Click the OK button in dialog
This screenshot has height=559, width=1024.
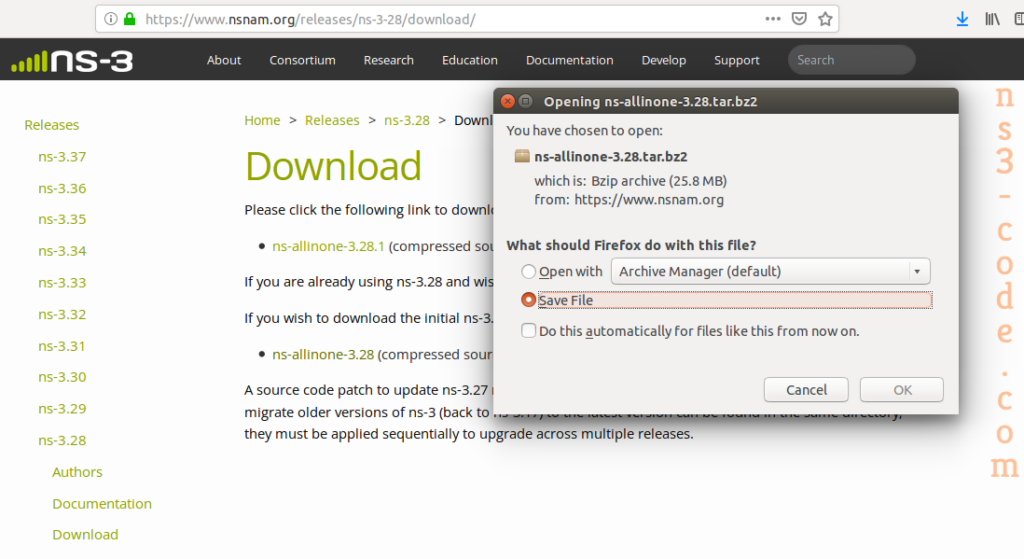click(x=902, y=390)
